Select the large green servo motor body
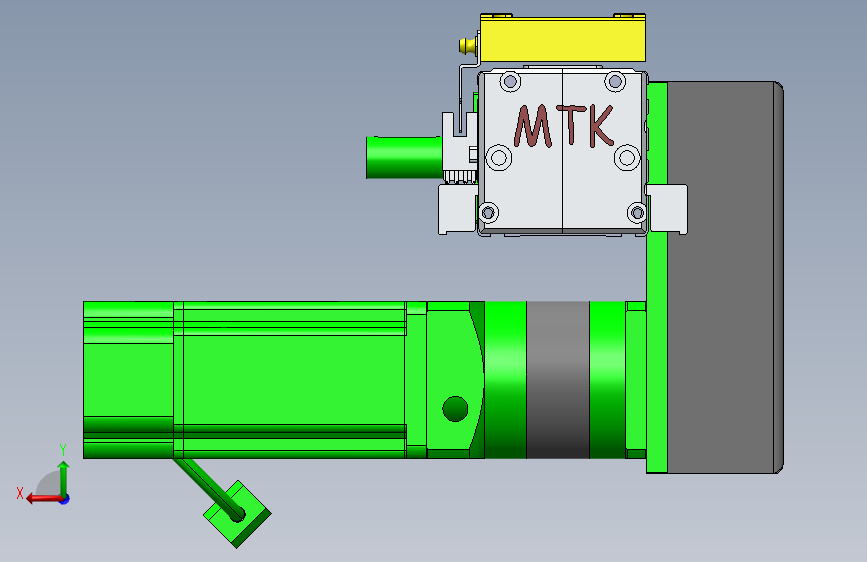The image size is (867, 562). coord(294,380)
